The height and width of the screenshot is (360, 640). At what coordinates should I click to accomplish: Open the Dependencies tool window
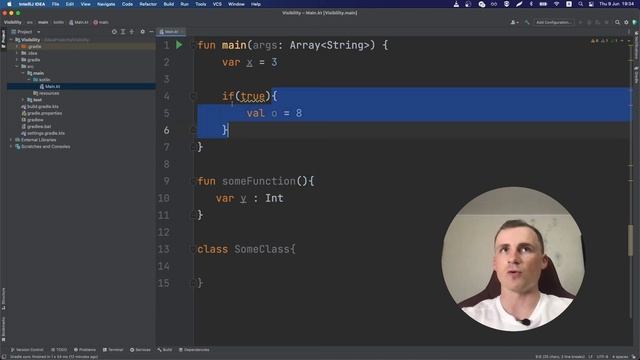tap(194, 350)
